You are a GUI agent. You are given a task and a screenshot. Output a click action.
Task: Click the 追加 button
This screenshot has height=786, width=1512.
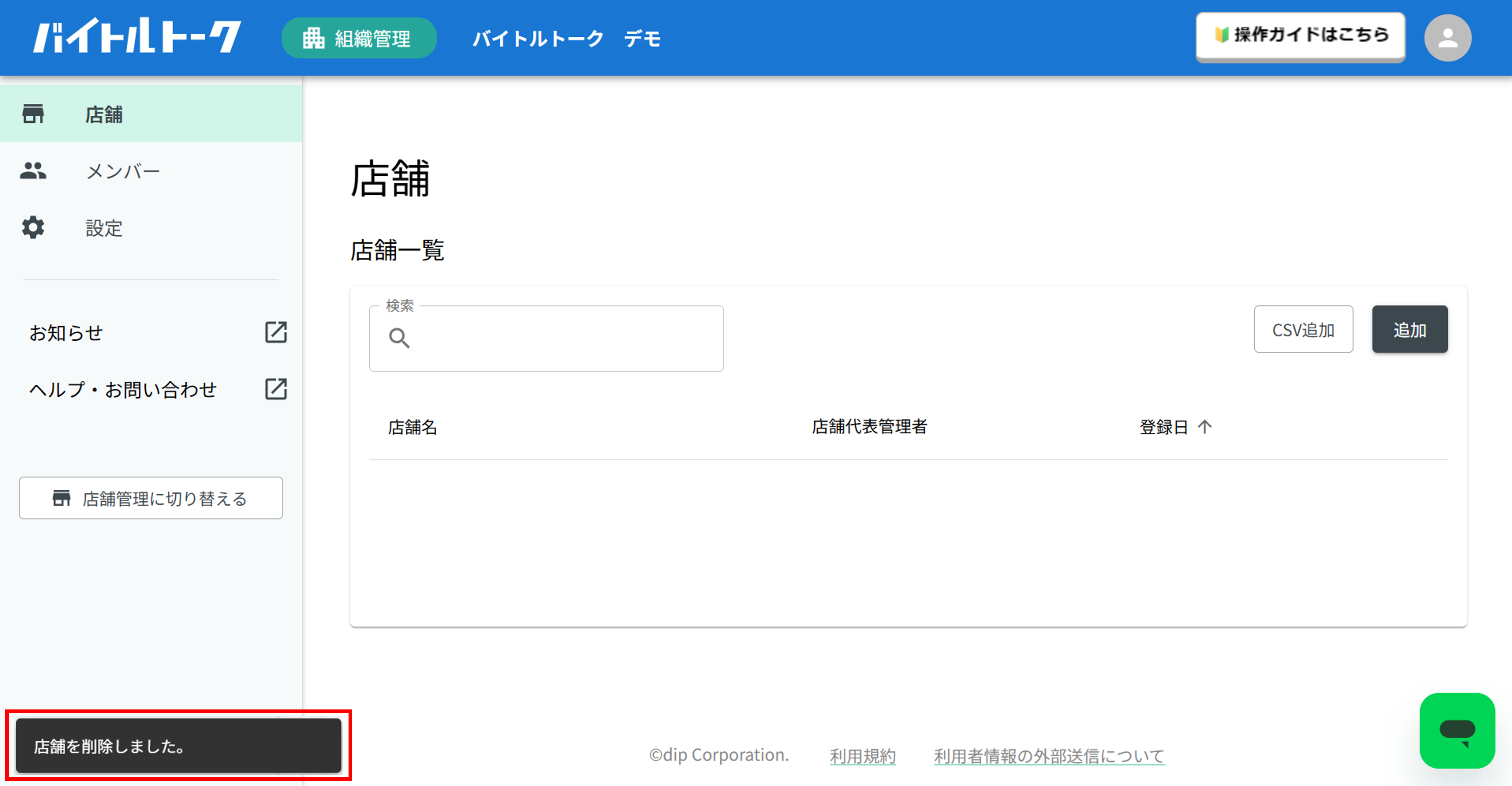[1410, 329]
